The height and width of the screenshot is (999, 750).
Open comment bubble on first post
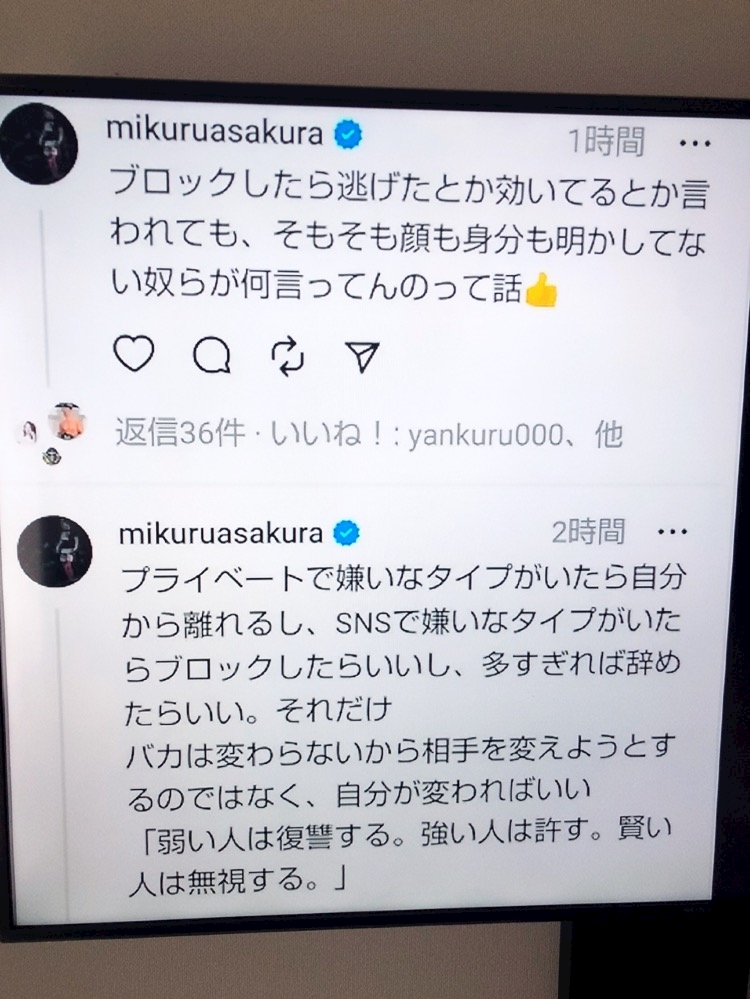(x=212, y=355)
